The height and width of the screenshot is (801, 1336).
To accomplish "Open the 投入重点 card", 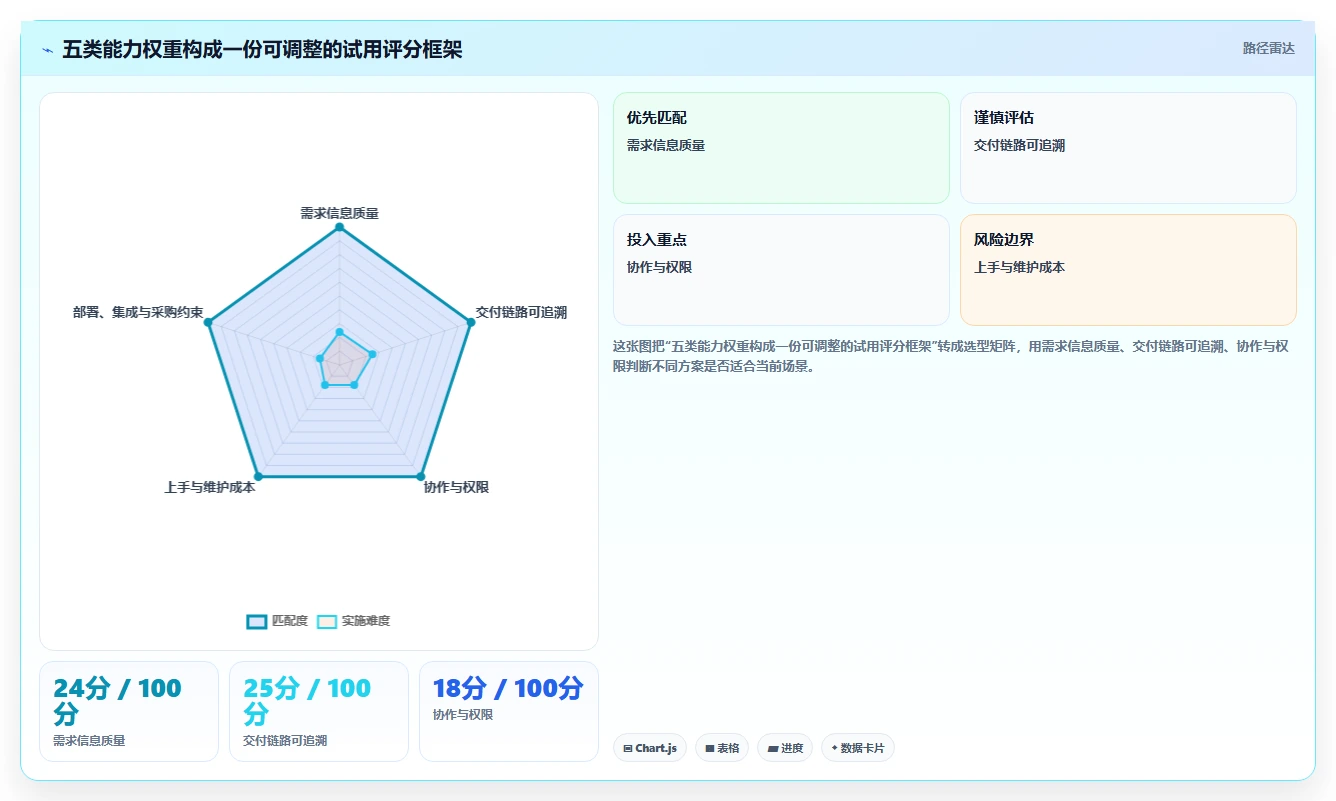I will click(x=781, y=270).
